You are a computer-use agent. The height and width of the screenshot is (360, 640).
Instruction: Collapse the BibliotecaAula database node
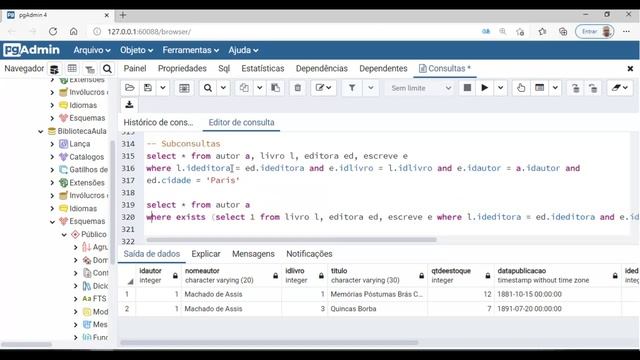pos(40,131)
